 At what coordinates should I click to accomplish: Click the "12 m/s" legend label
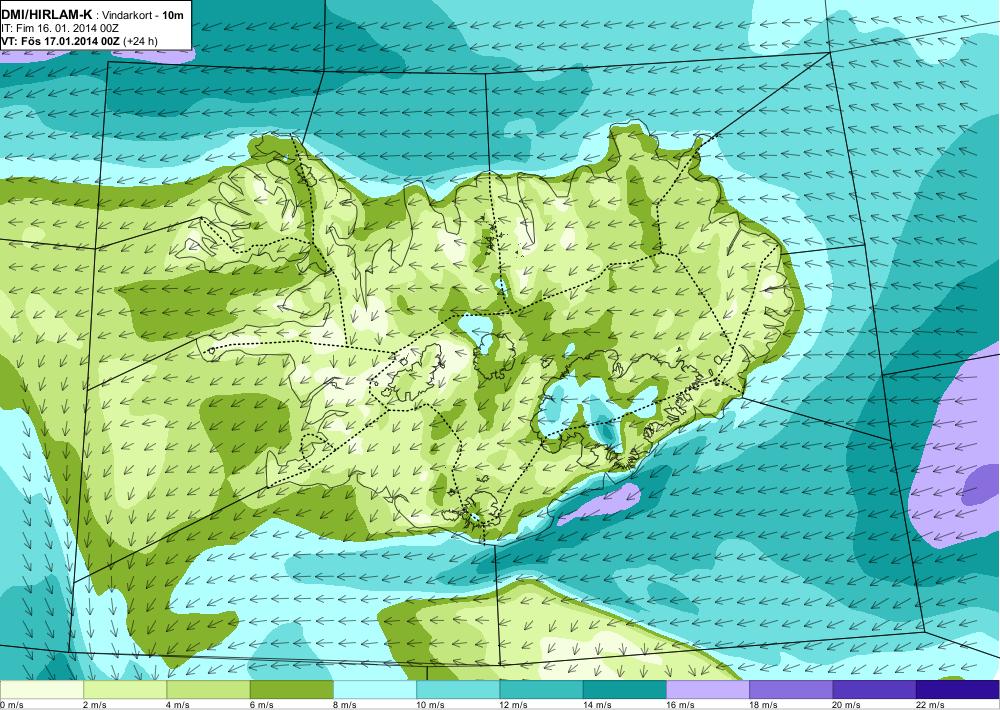point(514,705)
